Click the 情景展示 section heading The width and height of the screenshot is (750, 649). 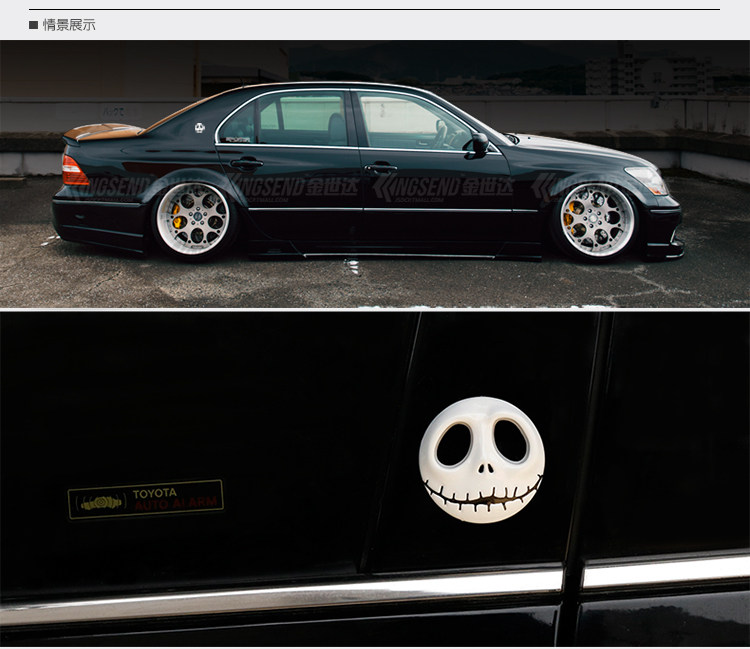click(x=69, y=25)
